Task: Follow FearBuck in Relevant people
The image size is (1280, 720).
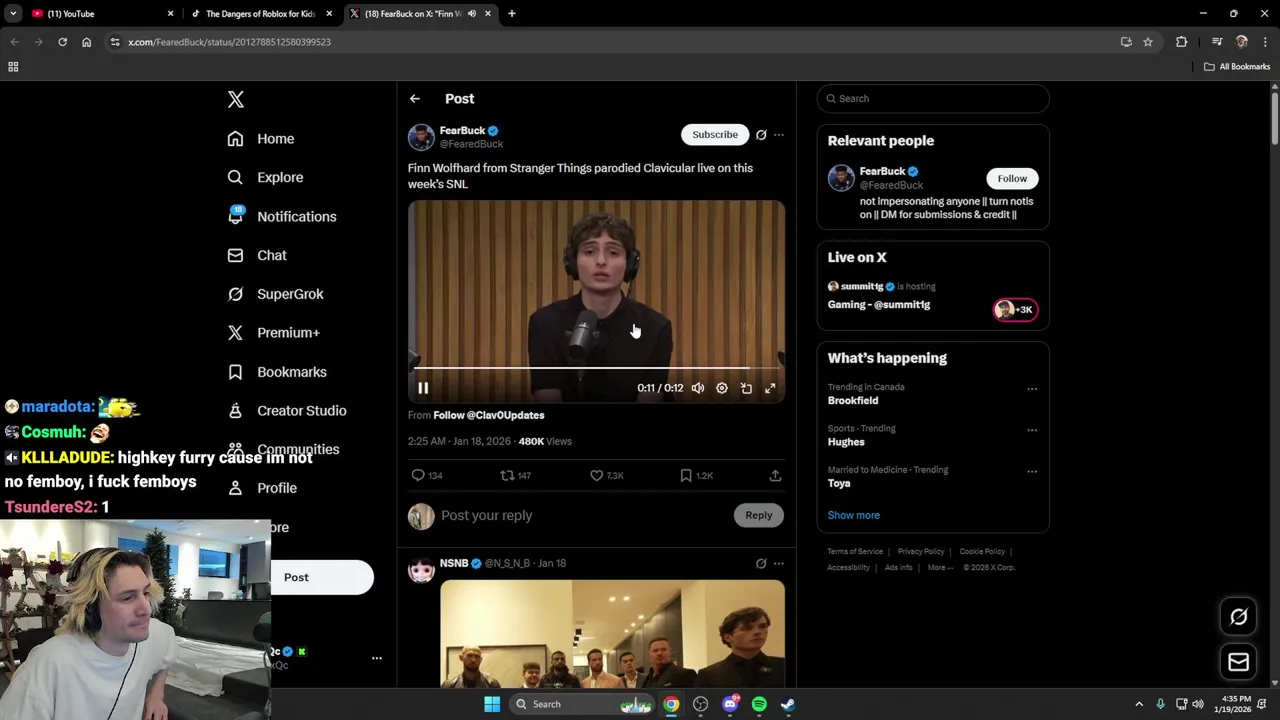Action: click(x=1012, y=178)
